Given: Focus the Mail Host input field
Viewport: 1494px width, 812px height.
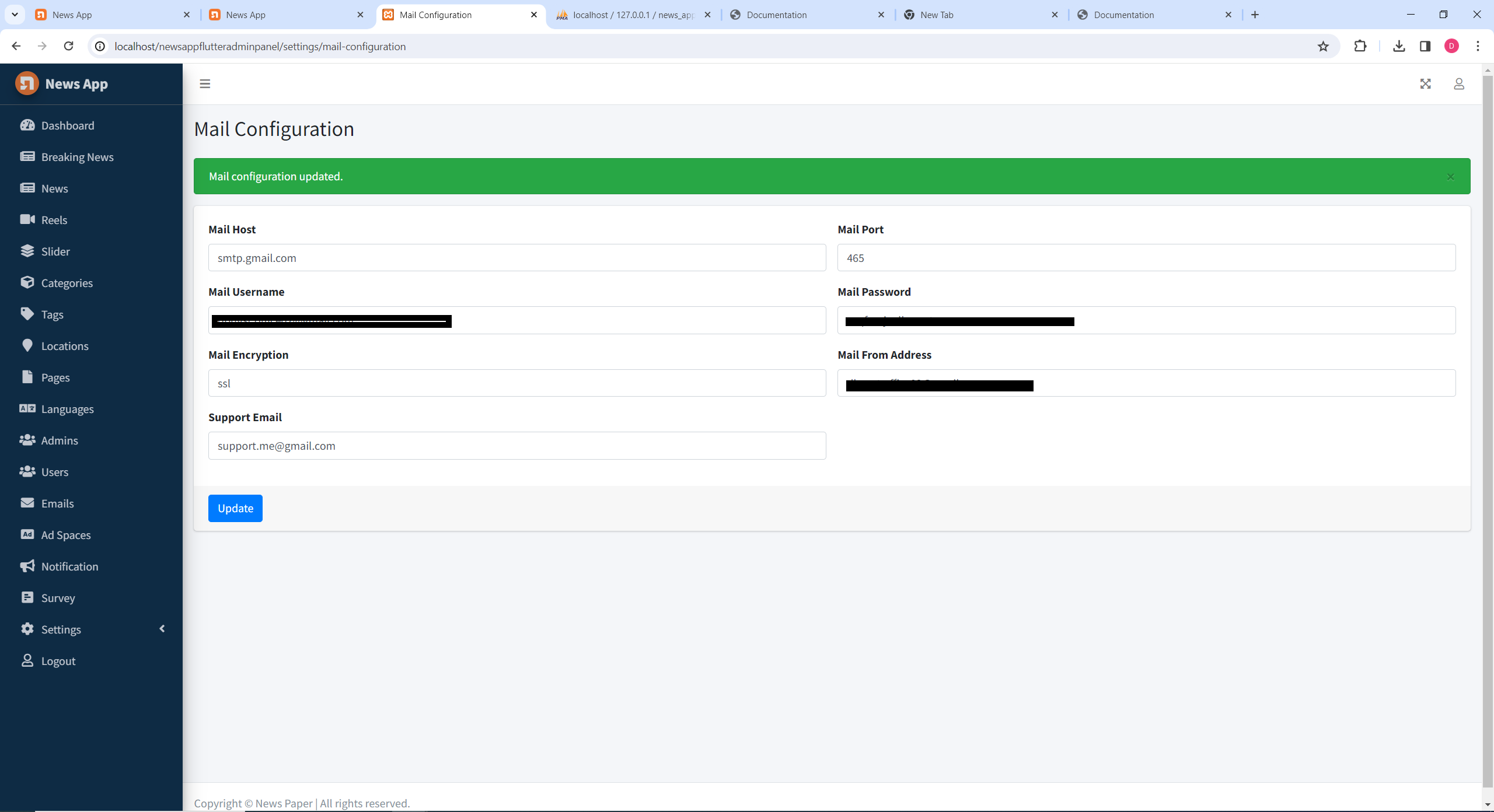Looking at the screenshot, I should click(517, 258).
